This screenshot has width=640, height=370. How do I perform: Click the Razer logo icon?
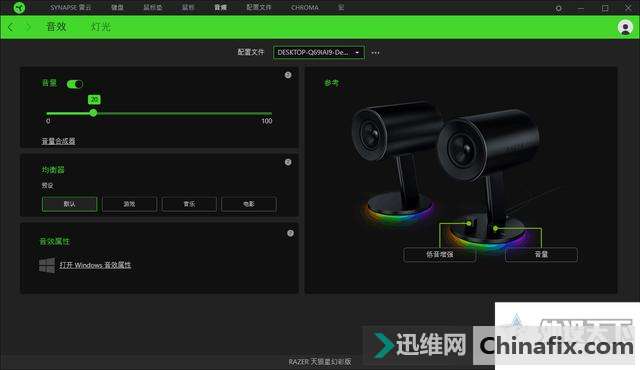19,7
